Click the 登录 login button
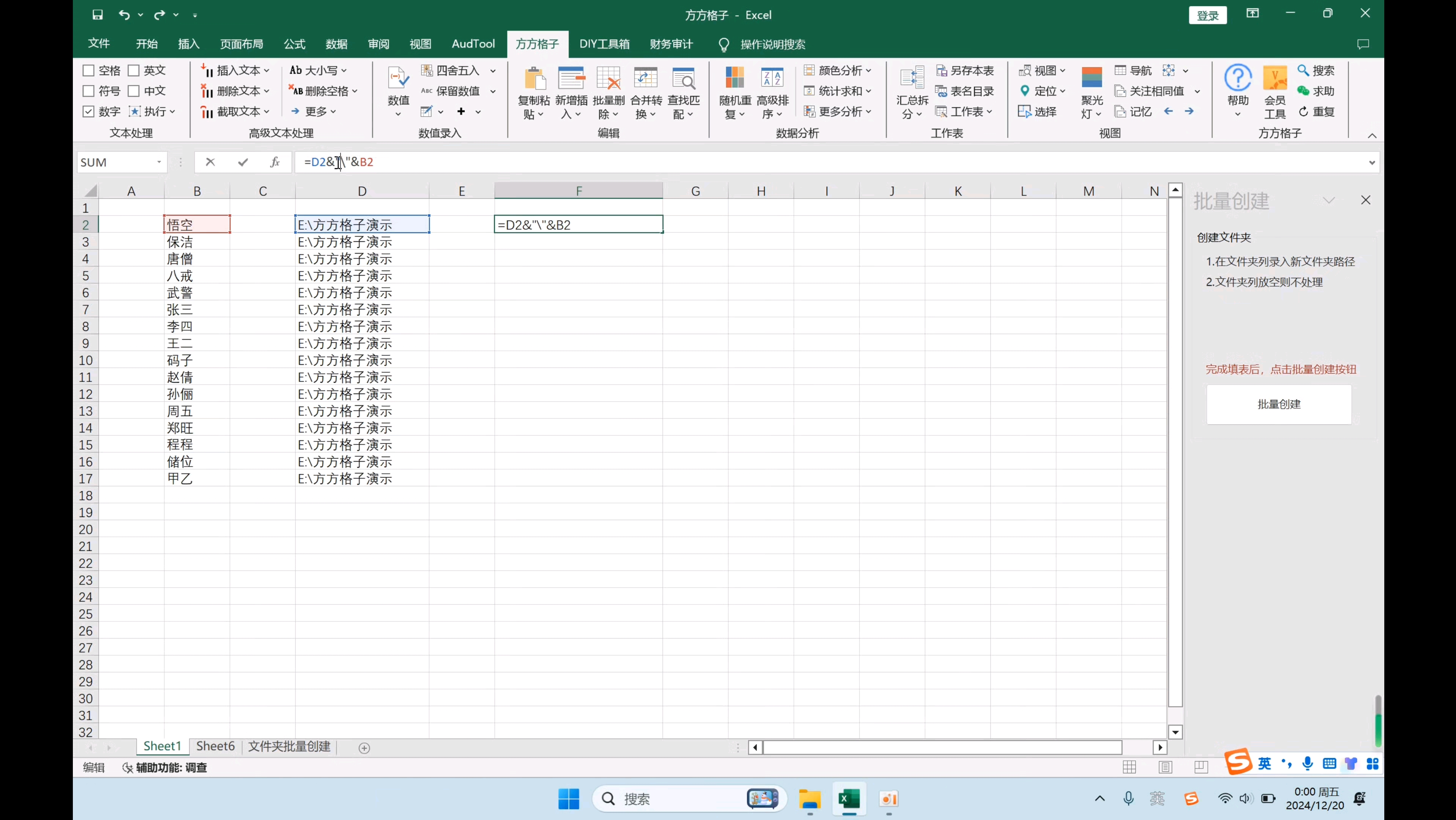 (1207, 15)
